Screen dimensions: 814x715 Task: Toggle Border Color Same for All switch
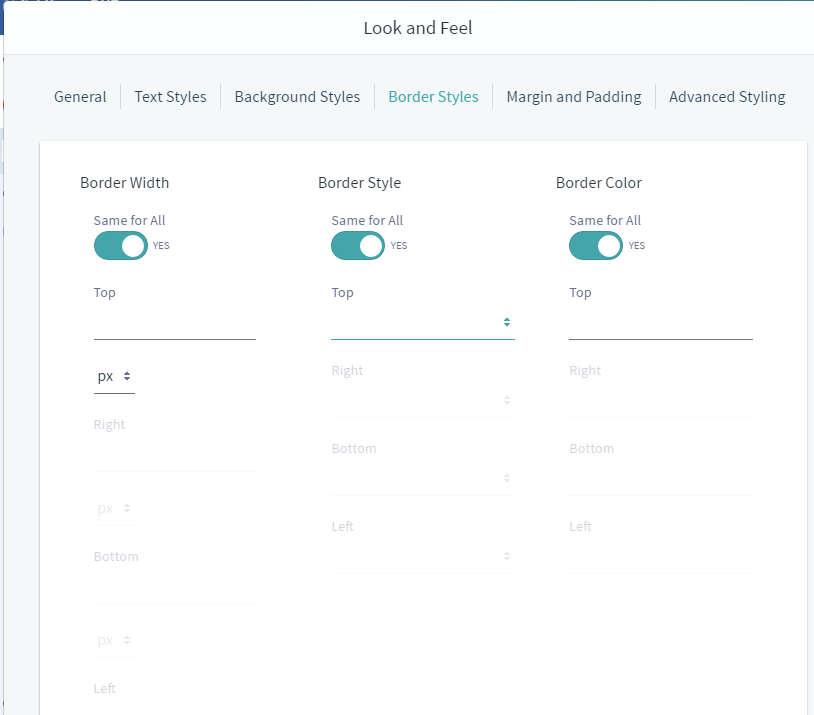coord(596,246)
